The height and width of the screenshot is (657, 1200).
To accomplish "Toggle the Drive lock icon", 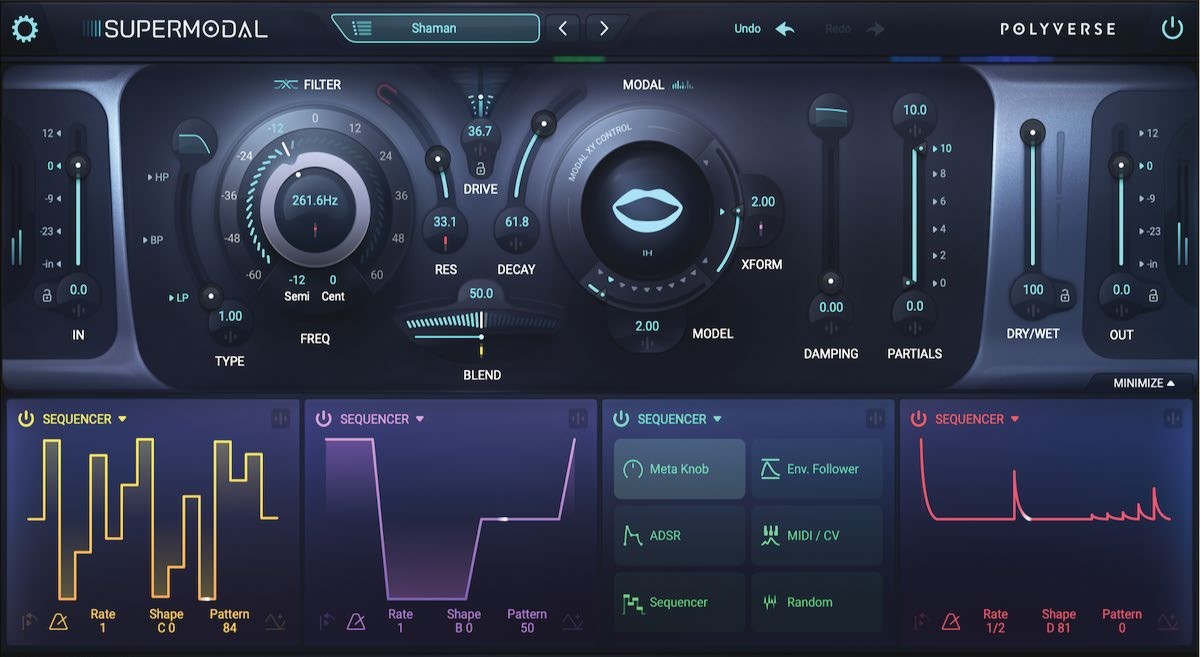I will pos(480,168).
